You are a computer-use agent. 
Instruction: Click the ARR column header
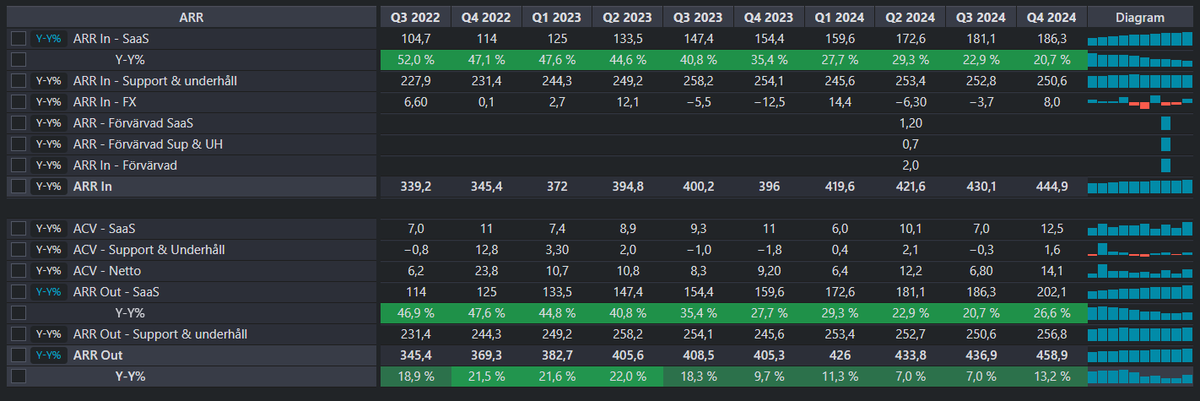191,17
